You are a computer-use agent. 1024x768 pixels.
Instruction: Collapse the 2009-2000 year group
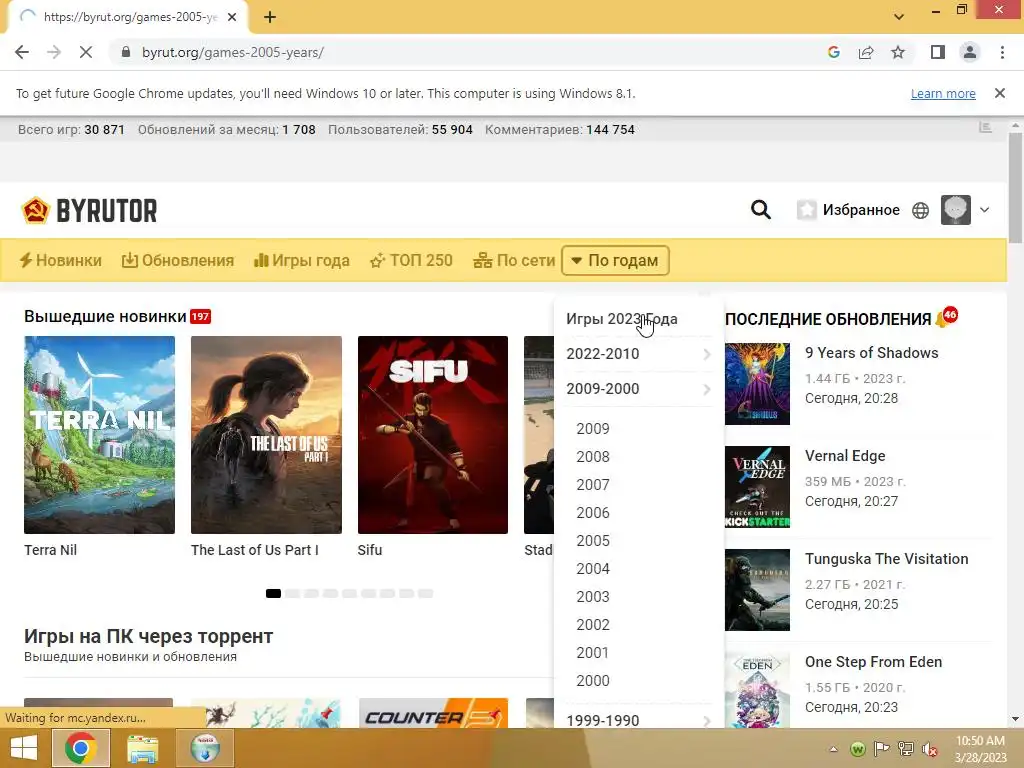tap(638, 389)
